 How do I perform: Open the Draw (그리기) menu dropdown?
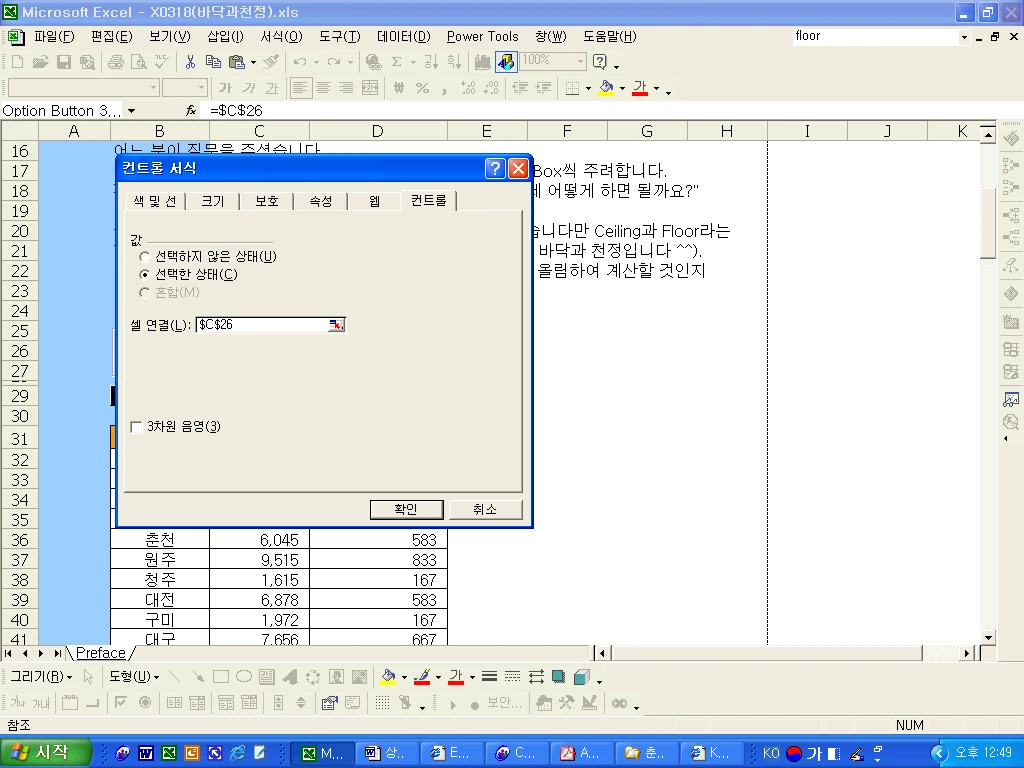click(x=41, y=677)
